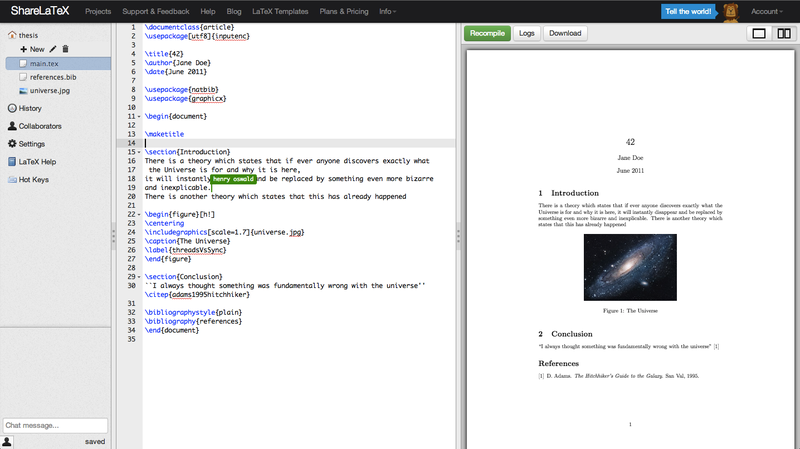Viewport: 800px width, 449px height.
Task: Click the trash delete icon
Action: 65,49
